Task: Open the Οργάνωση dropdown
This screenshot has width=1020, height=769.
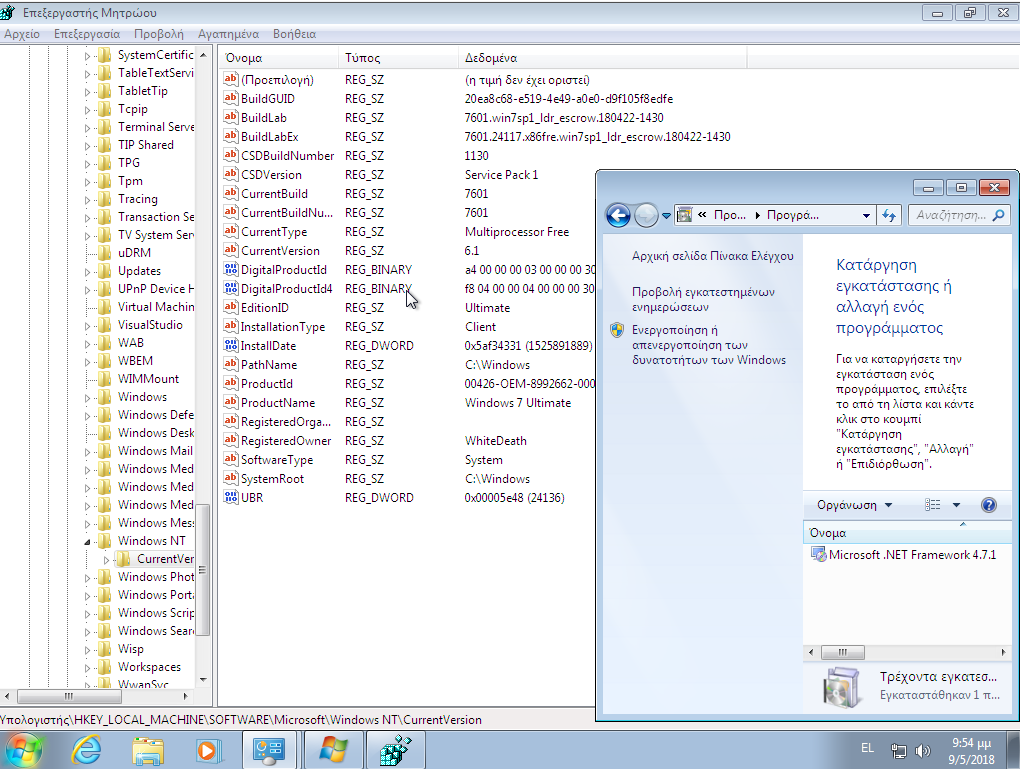Action: point(854,505)
